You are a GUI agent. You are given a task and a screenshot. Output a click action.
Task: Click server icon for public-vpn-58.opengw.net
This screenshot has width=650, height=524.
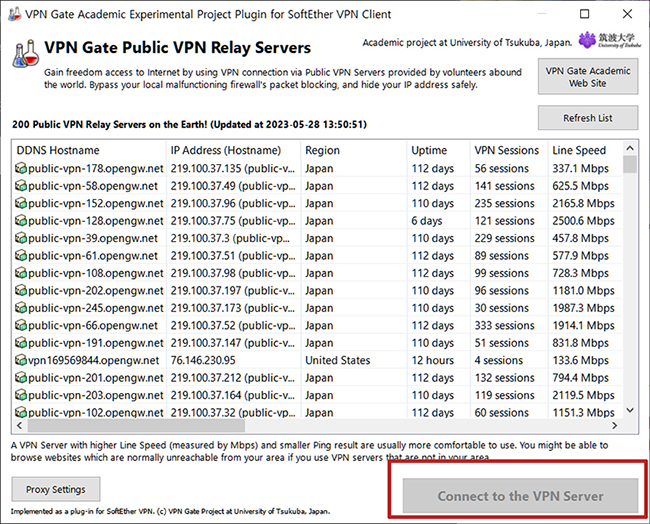[21, 186]
